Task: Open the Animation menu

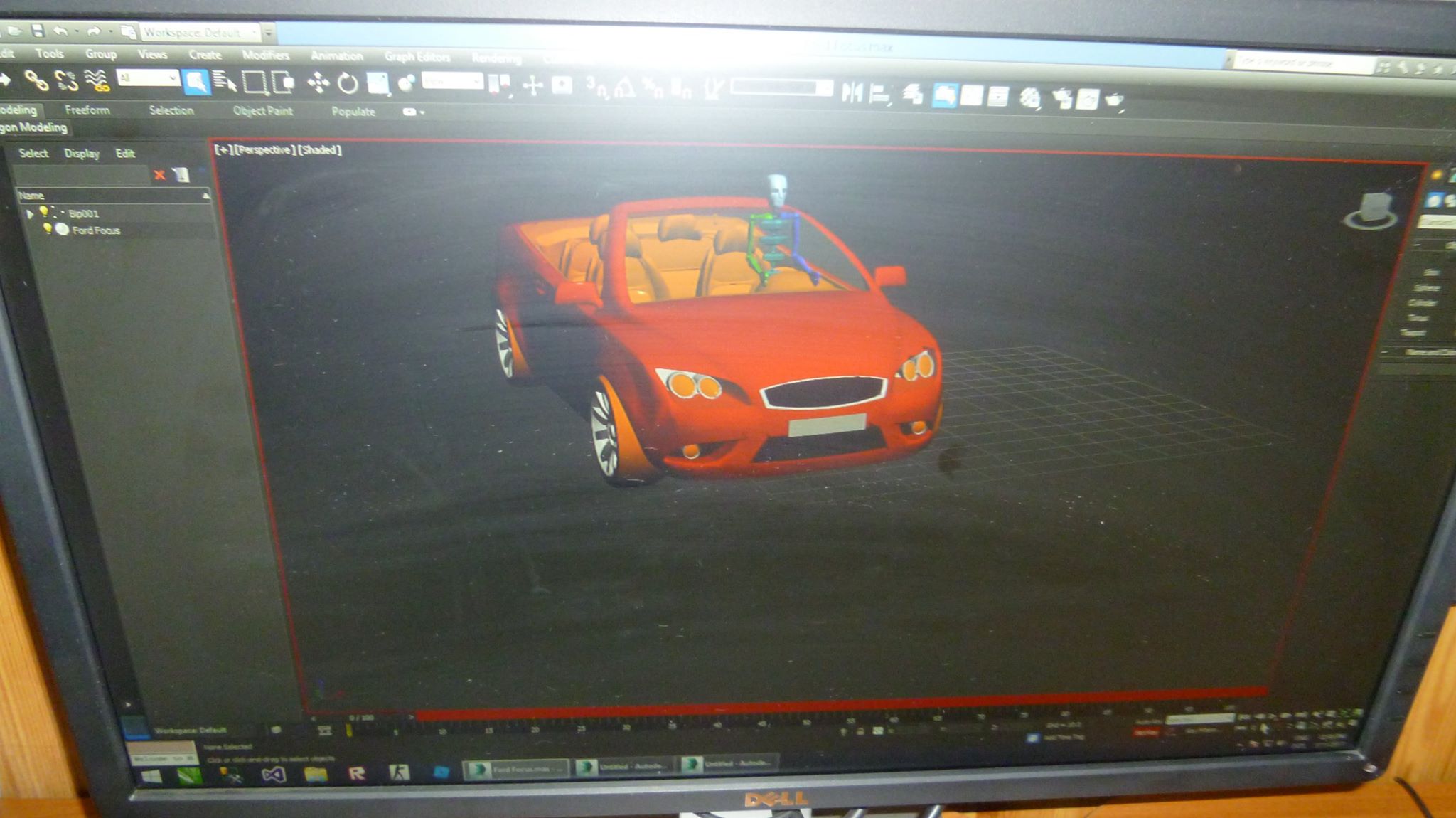Action: click(x=337, y=55)
